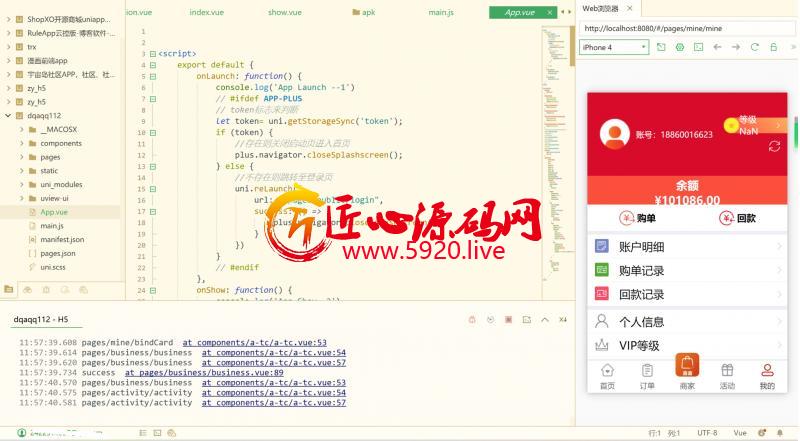Switch to the index.vue editor tab

click(x=207, y=12)
